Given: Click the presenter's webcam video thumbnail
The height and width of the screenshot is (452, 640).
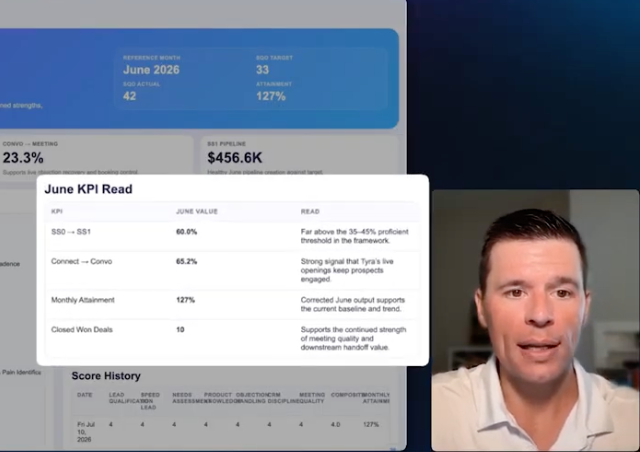Looking at the screenshot, I should tap(535, 320).
